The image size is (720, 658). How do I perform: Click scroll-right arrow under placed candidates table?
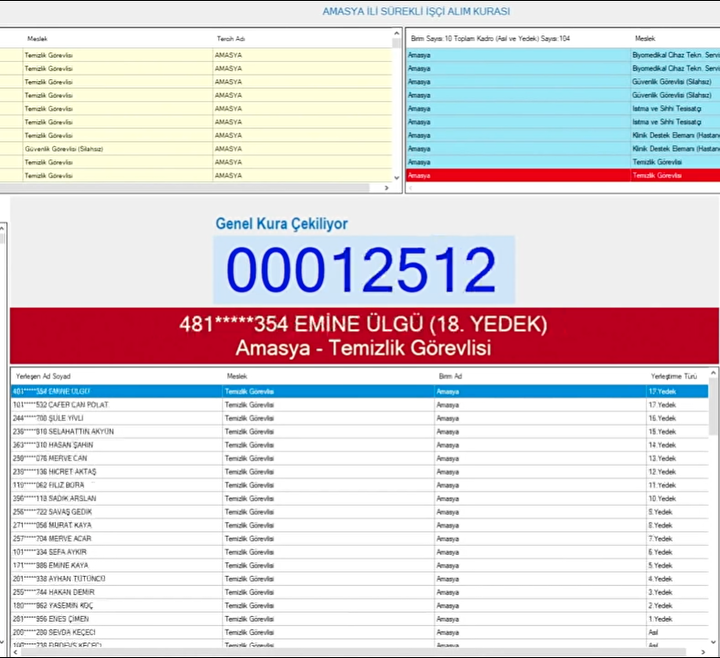coord(703,652)
